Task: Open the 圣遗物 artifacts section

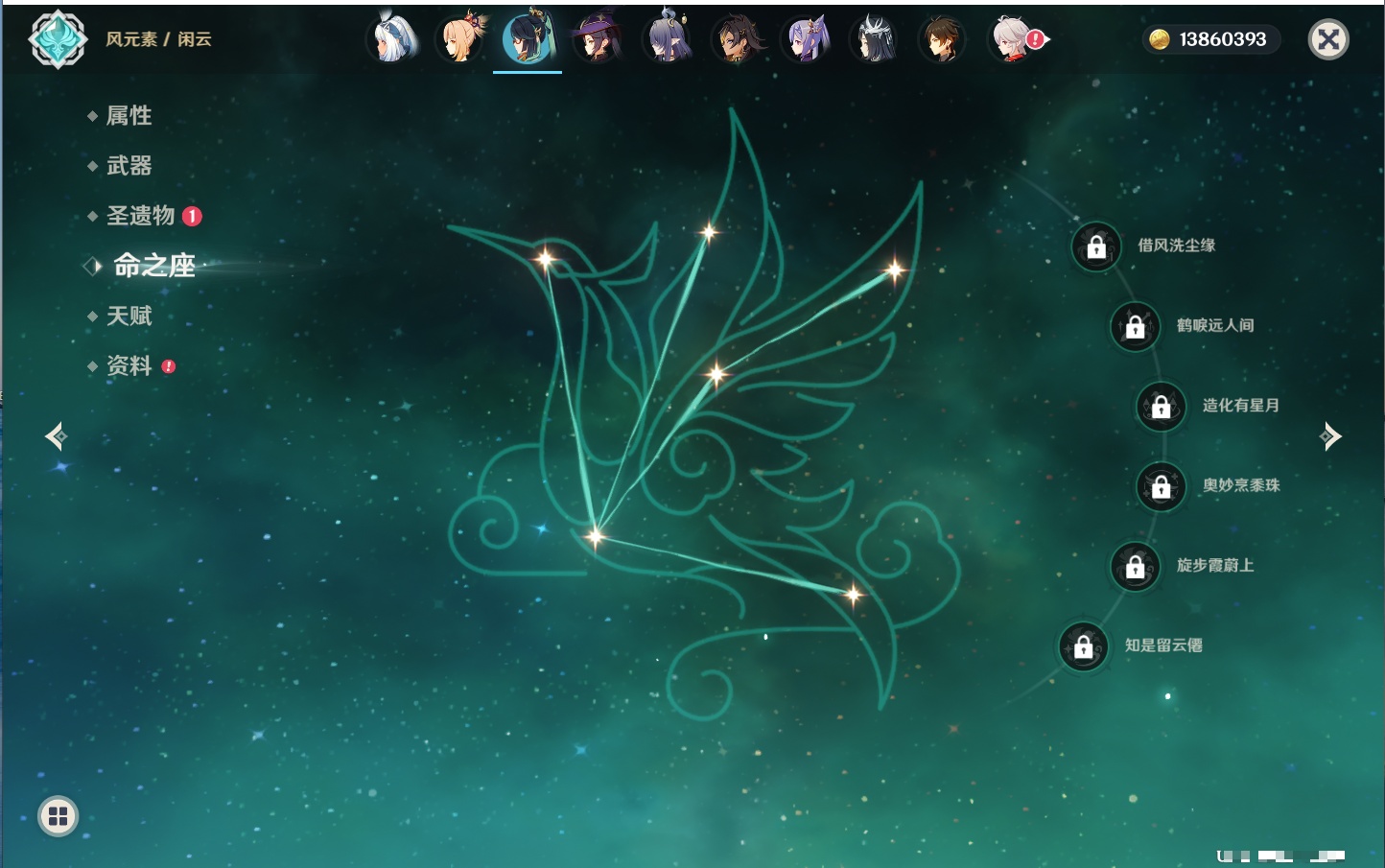Action: coord(140,216)
